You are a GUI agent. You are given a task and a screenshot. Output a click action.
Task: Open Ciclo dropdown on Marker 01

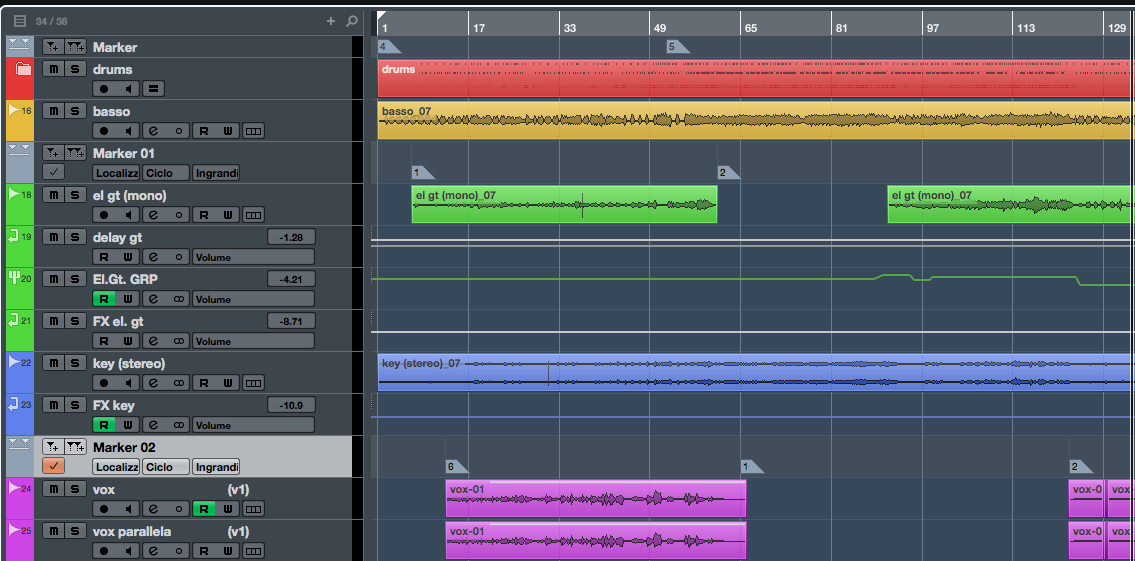tap(166, 173)
